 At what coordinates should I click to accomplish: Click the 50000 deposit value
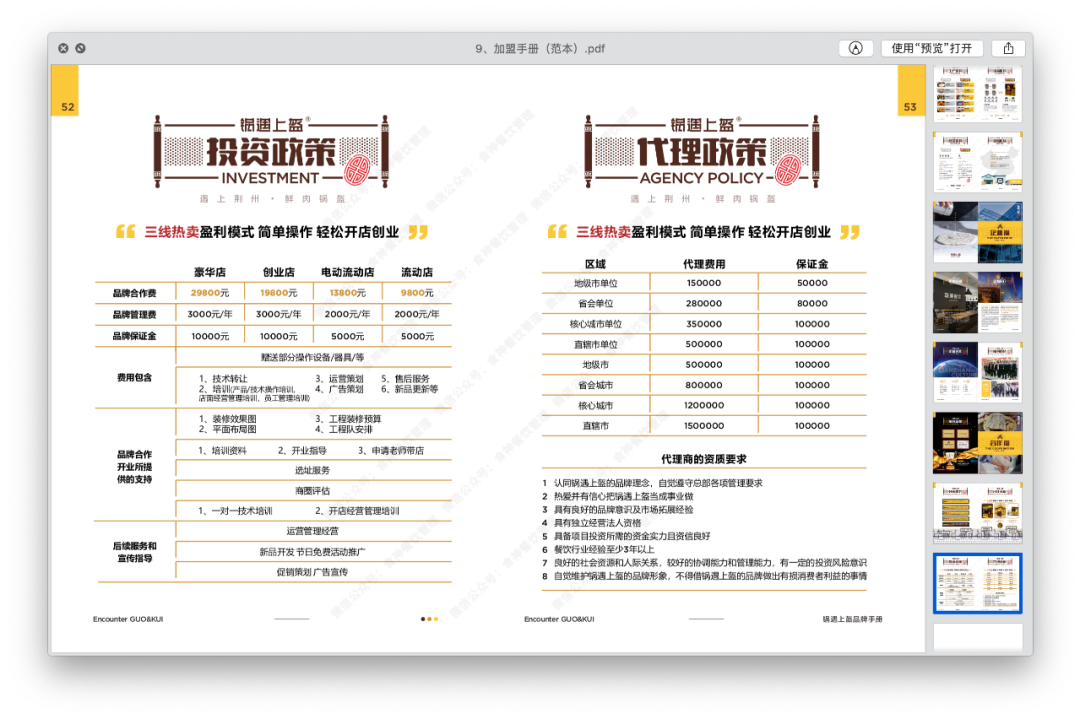click(x=812, y=283)
